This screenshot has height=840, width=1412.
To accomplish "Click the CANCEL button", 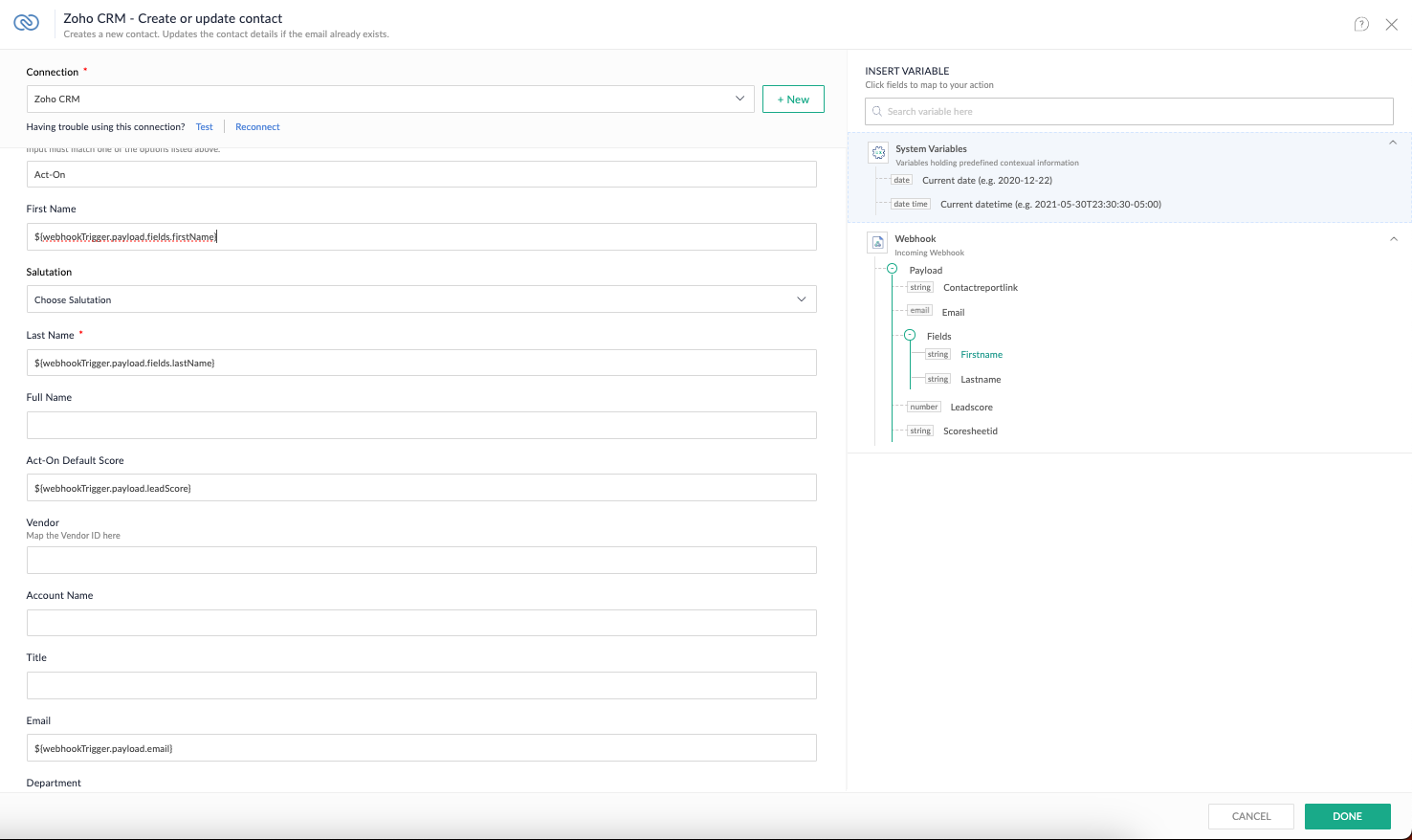I will (x=1251, y=816).
